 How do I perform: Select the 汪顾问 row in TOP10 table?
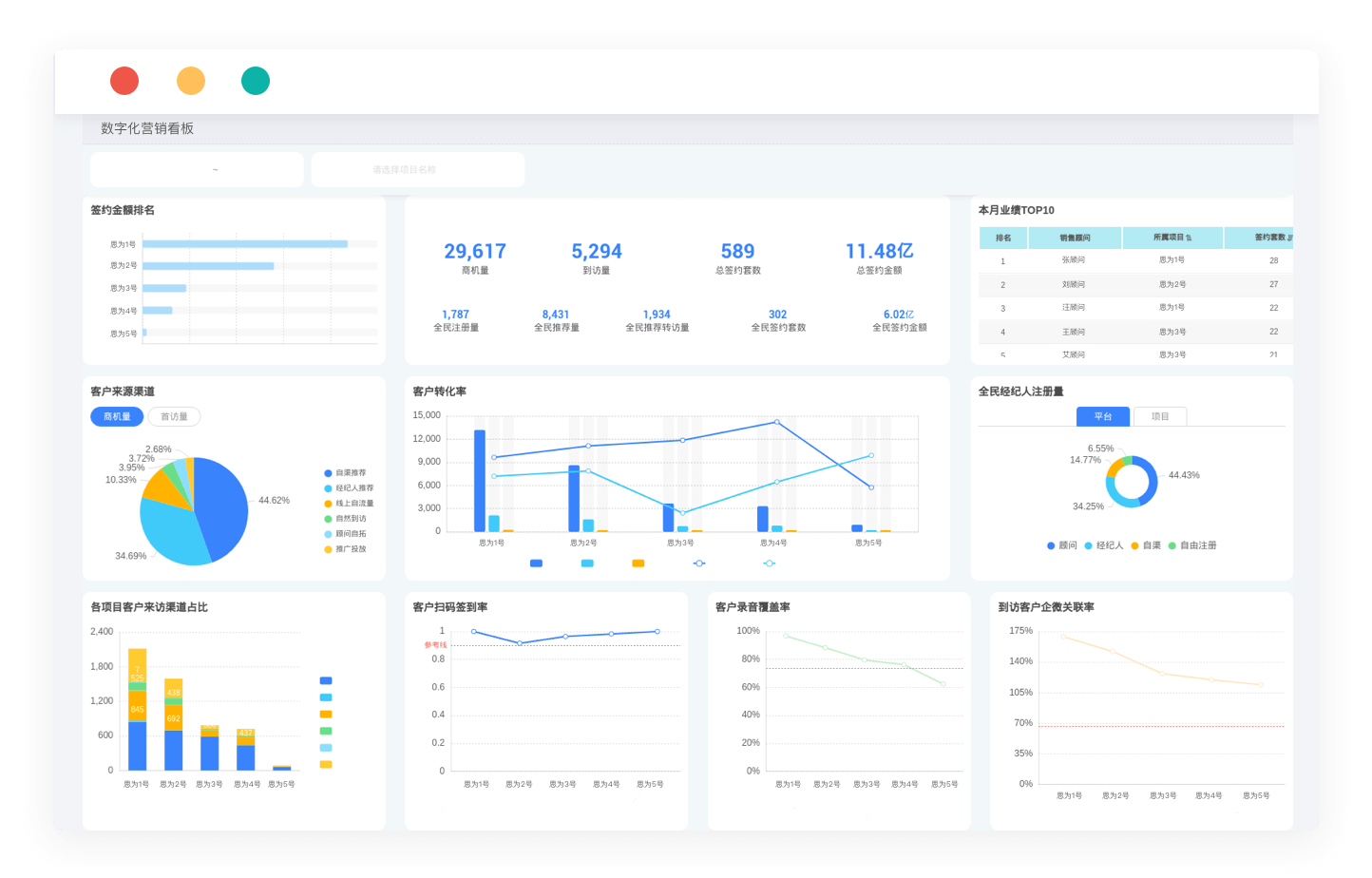pos(1136,308)
